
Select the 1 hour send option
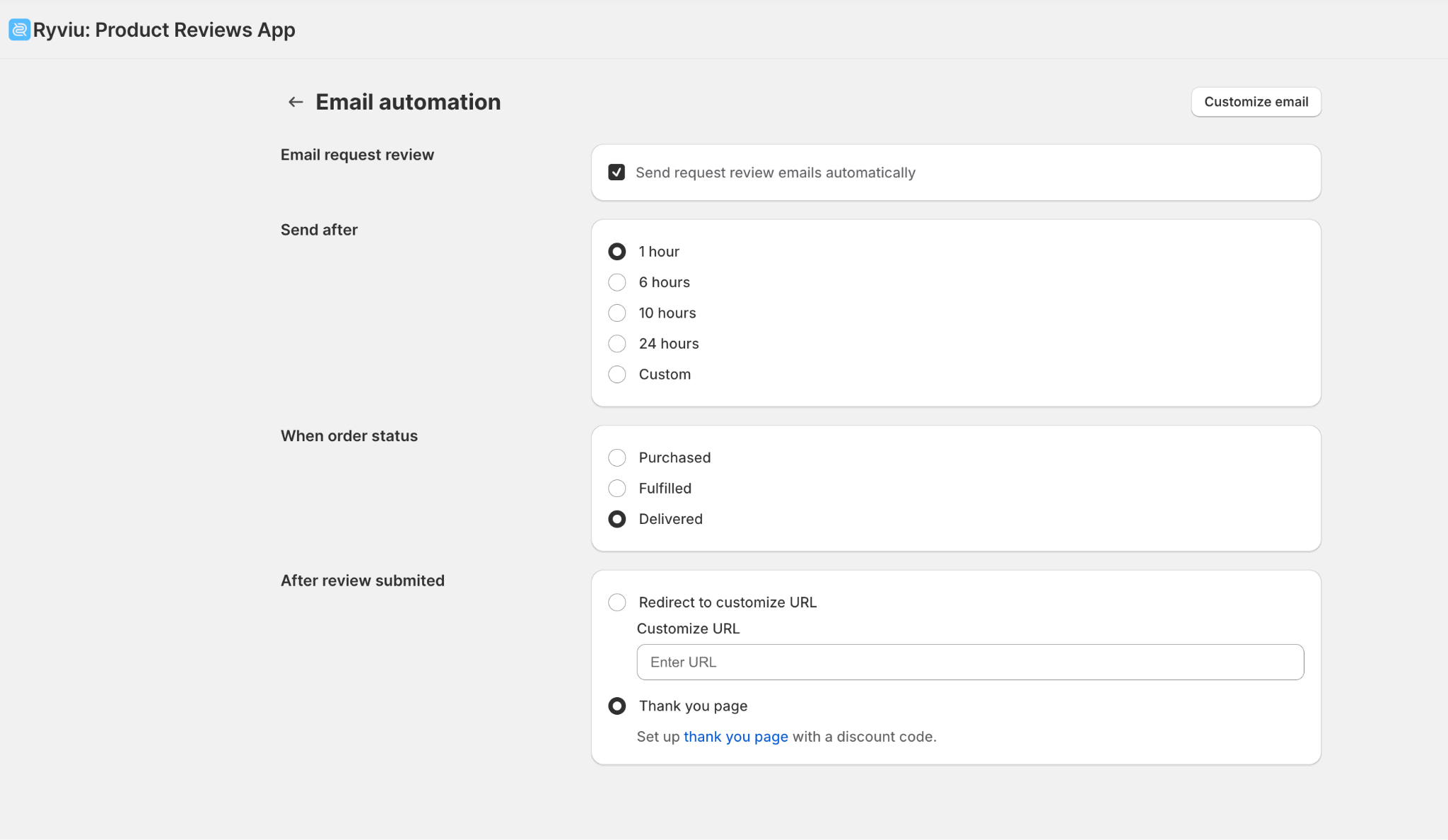coord(617,252)
